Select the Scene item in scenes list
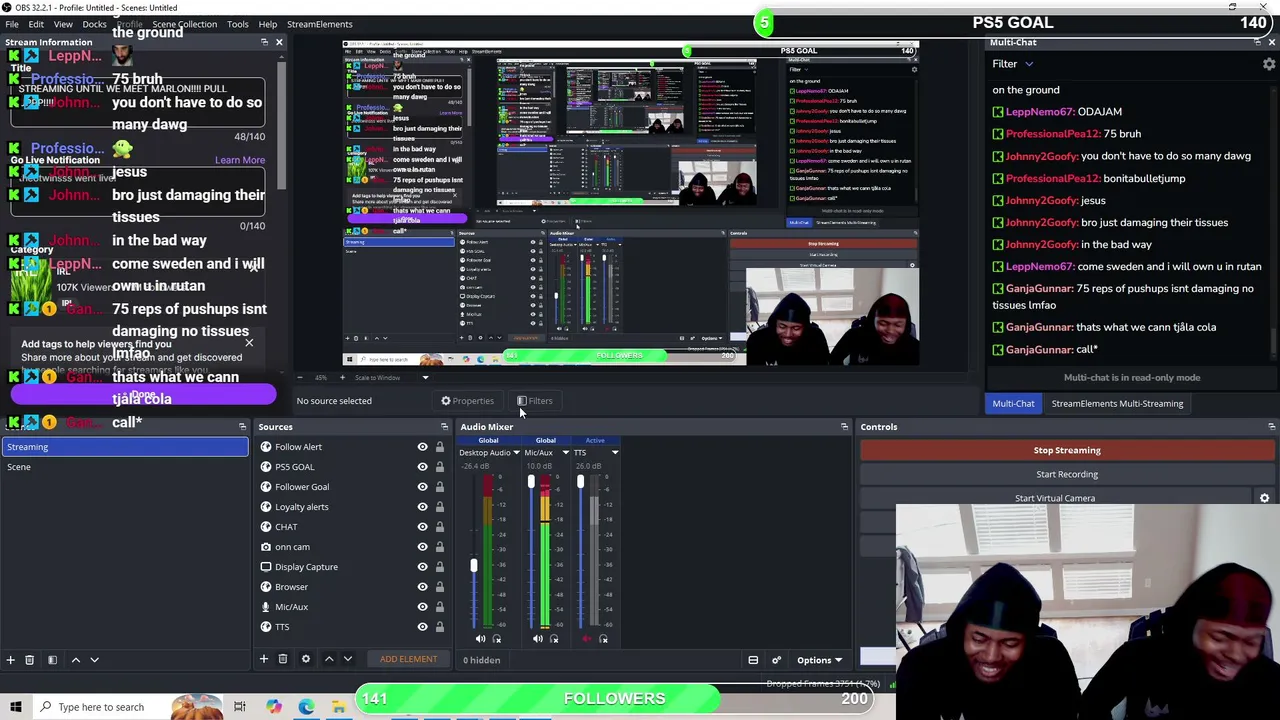Image resolution: width=1280 pixels, height=720 pixels. (x=125, y=467)
